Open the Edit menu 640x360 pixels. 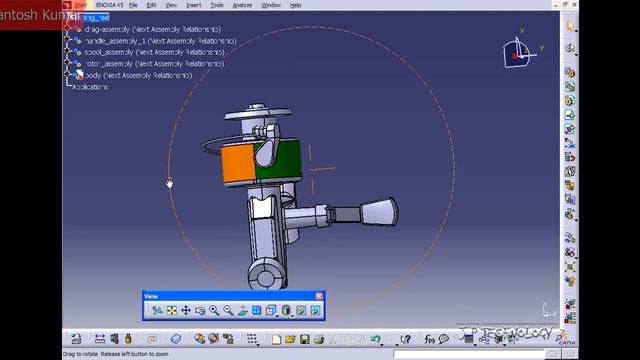pyautogui.click(x=151, y=5)
